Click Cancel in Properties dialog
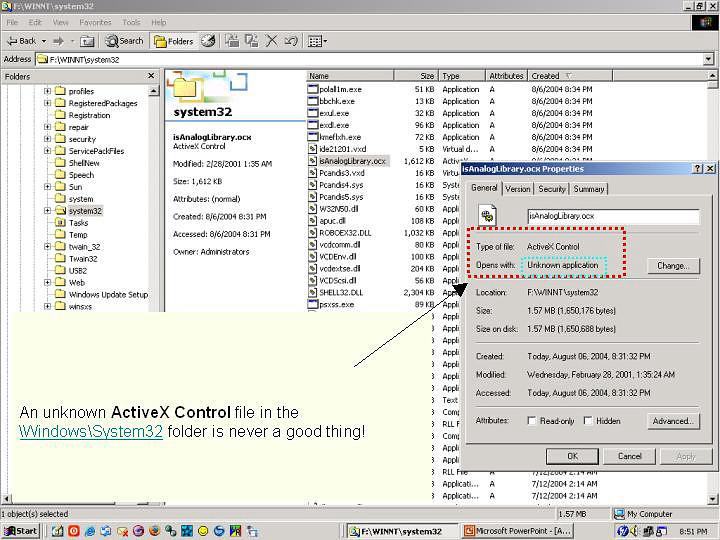The width and height of the screenshot is (720, 540). [629, 456]
